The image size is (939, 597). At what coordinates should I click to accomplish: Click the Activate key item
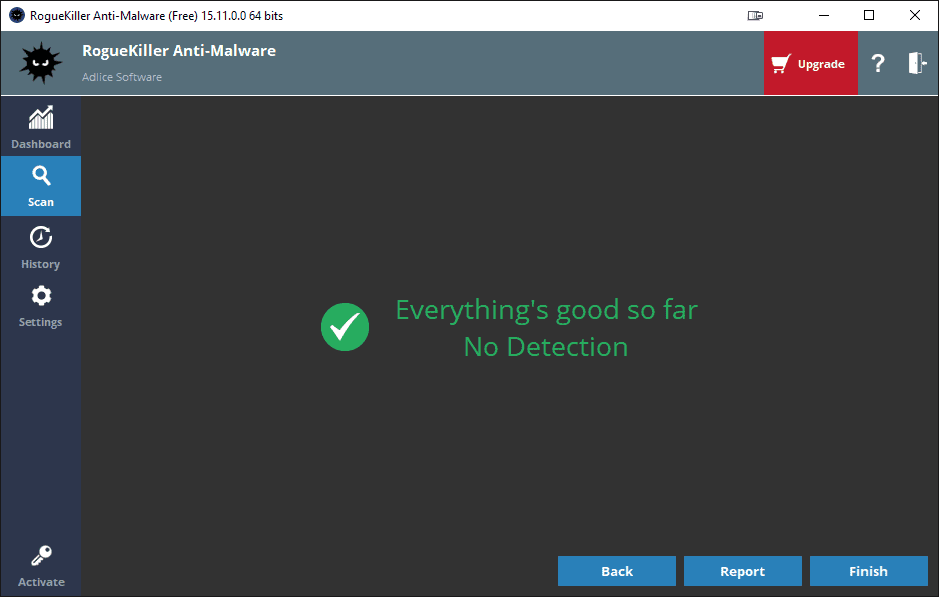pyautogui.click(x=41, y=566)
